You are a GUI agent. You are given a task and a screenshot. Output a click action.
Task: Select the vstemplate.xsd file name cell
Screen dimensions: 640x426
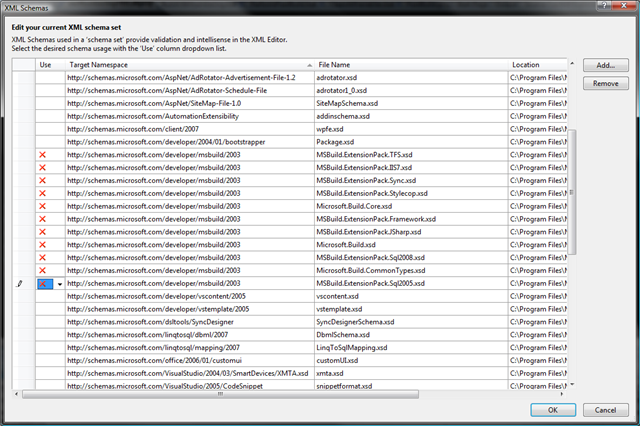tap(411, 309)
